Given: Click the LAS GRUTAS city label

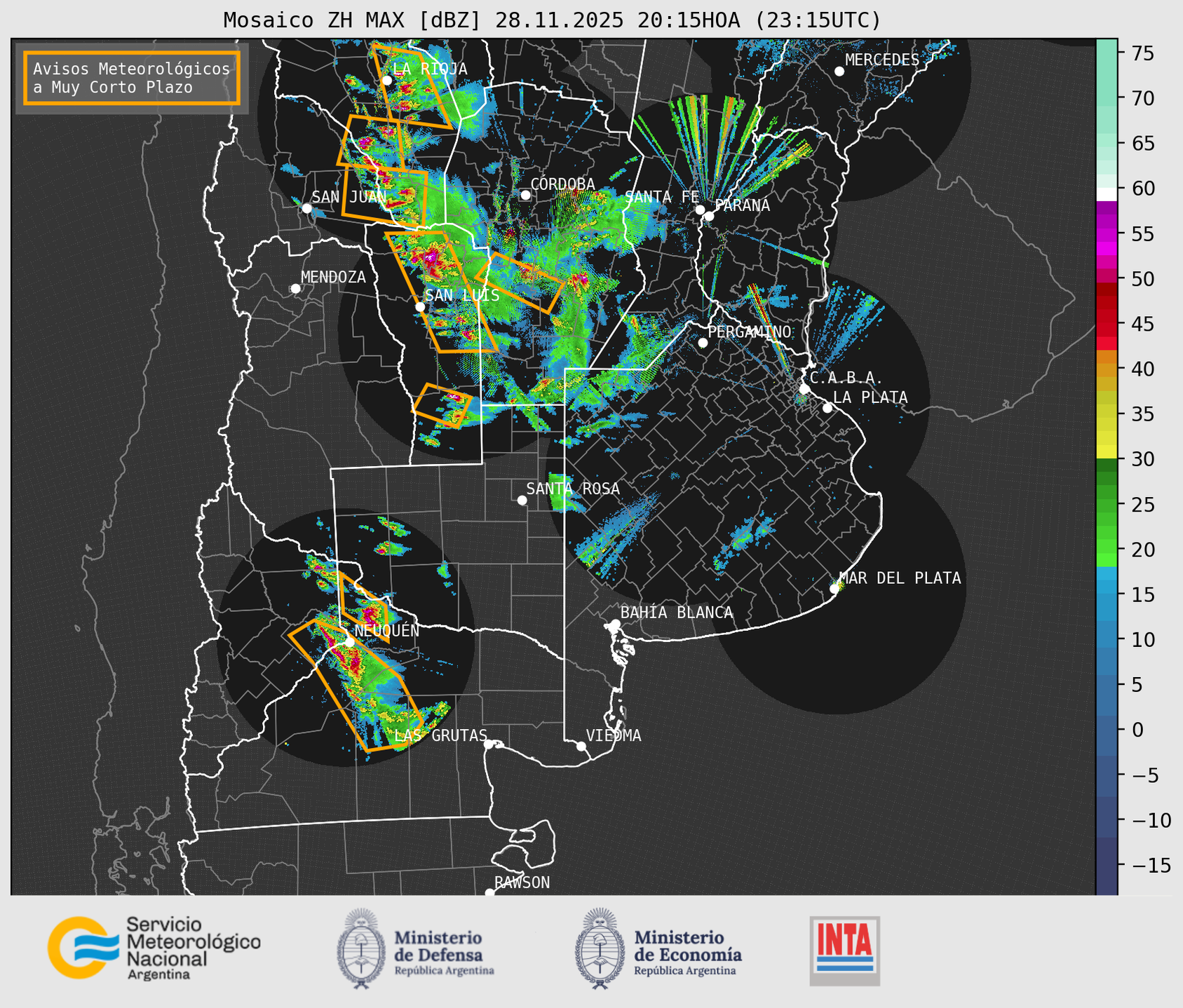Looking at the screenshot, I should (x=441, y=735).
